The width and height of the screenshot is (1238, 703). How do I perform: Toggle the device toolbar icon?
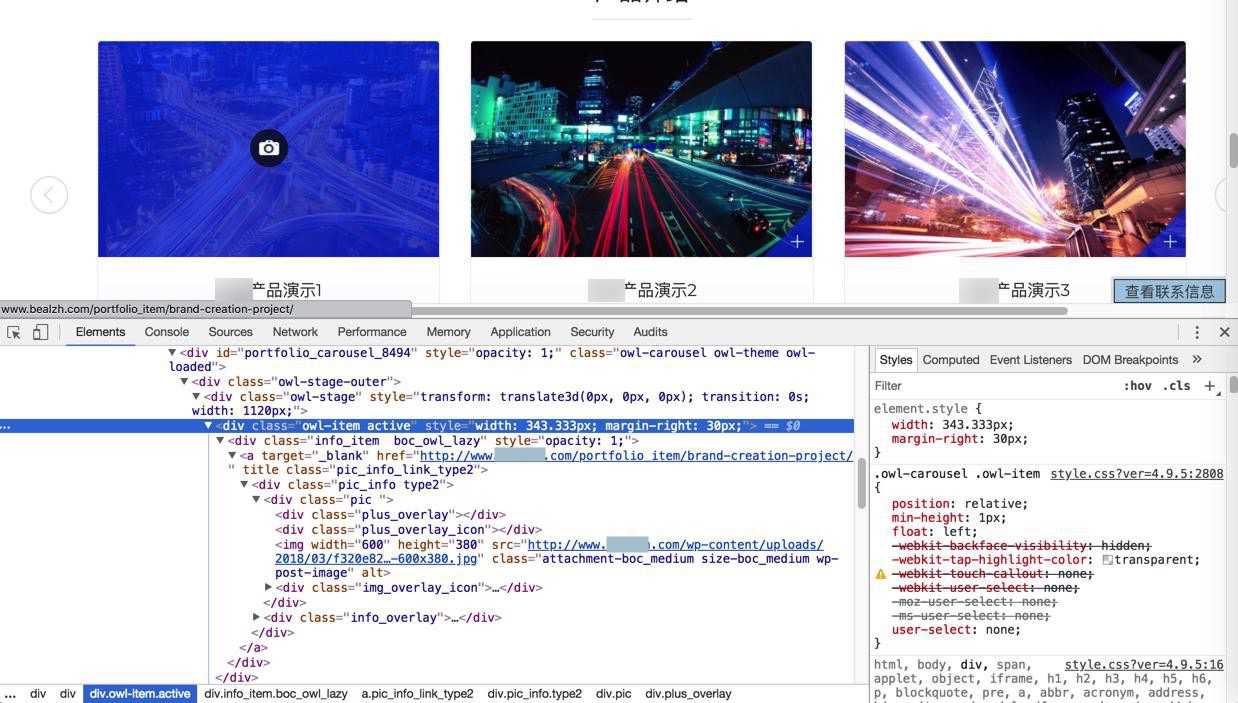(40, 332)
